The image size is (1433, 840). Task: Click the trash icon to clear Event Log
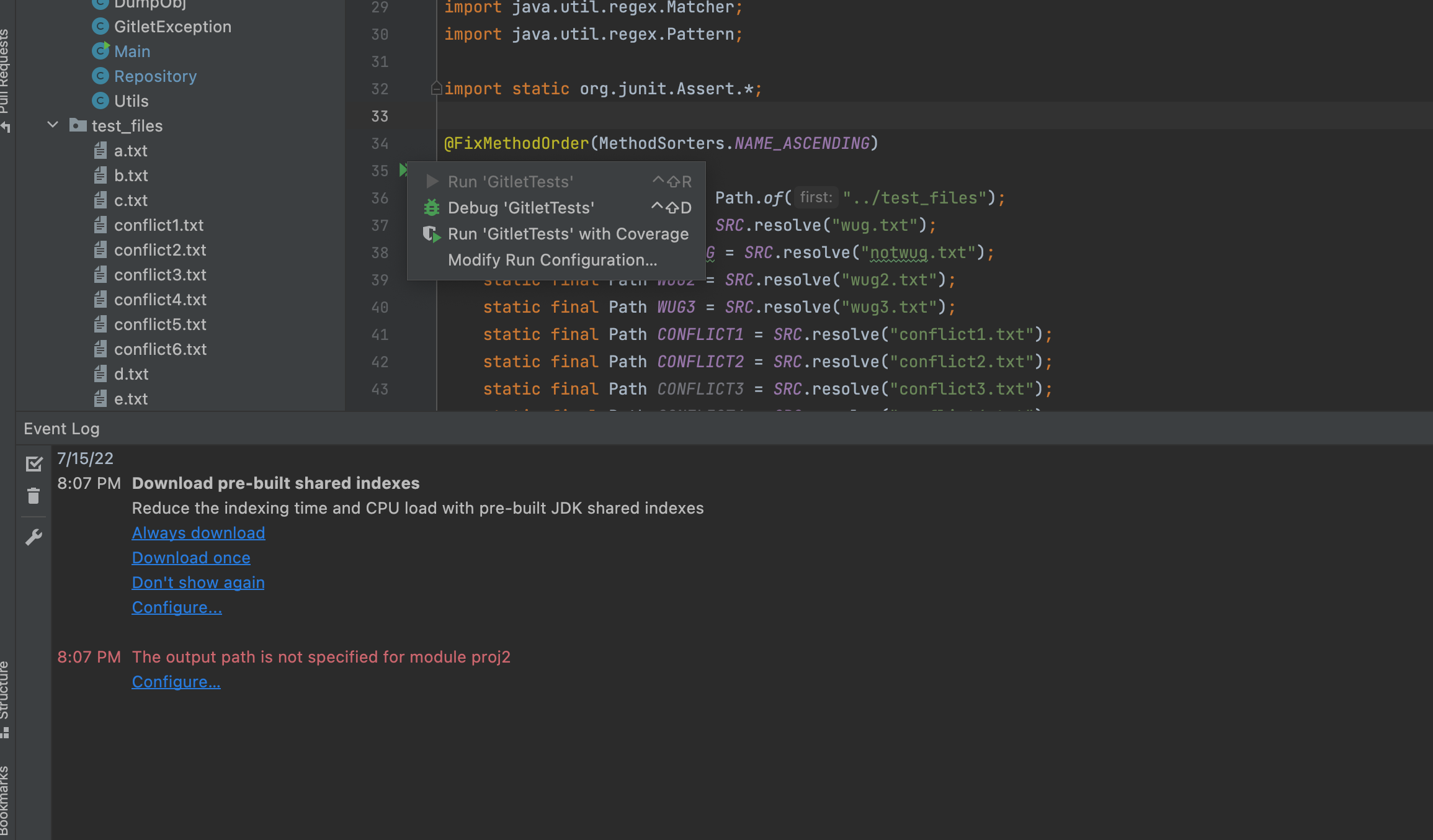click(x=33, y=496)
